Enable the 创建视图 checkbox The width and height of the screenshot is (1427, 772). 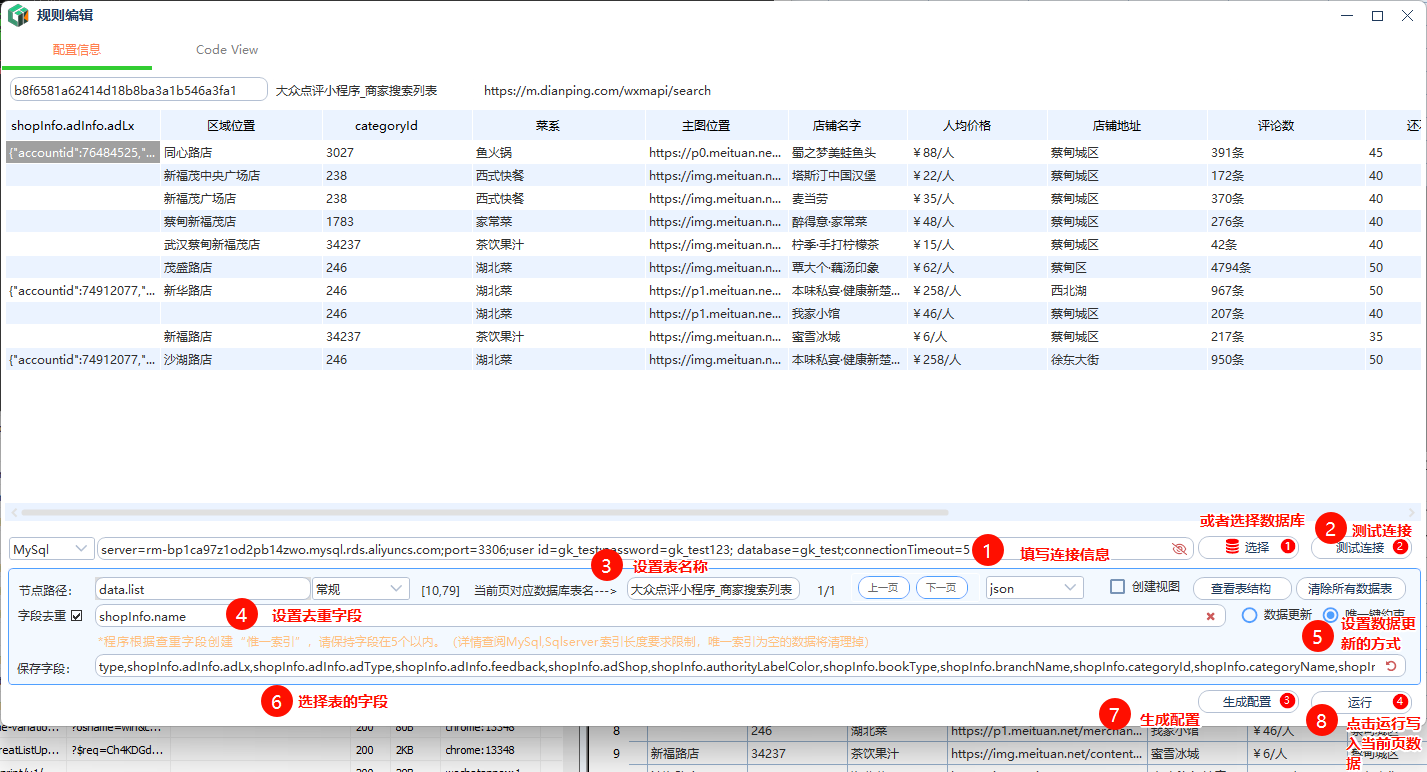(1118, 587)
